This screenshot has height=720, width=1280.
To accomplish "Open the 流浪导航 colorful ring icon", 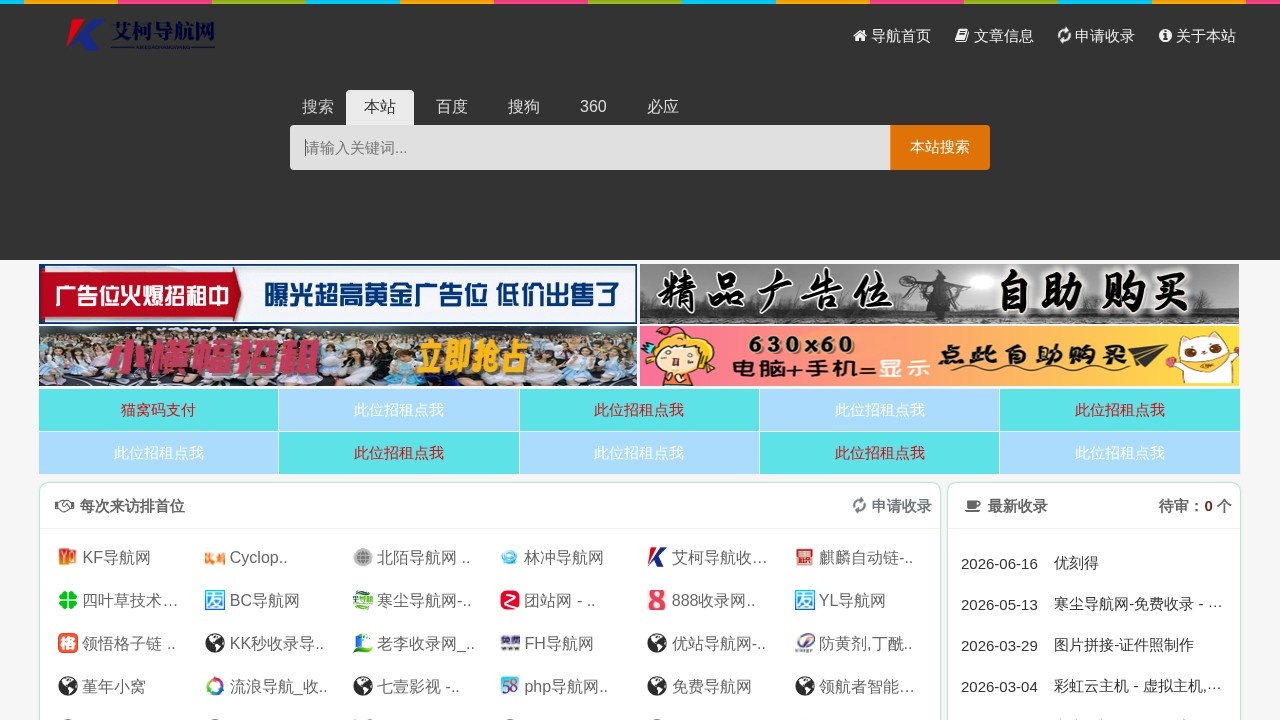I will pos(215,686).
